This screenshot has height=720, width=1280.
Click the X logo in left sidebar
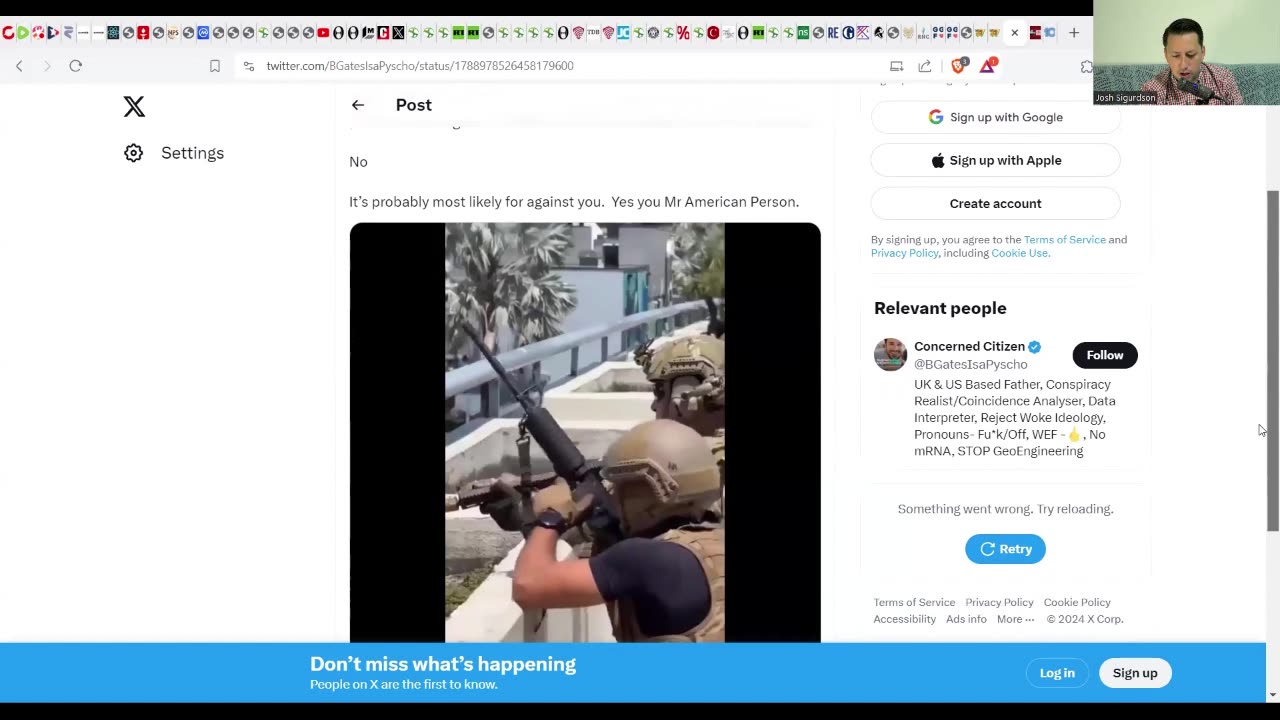[134, 106]
